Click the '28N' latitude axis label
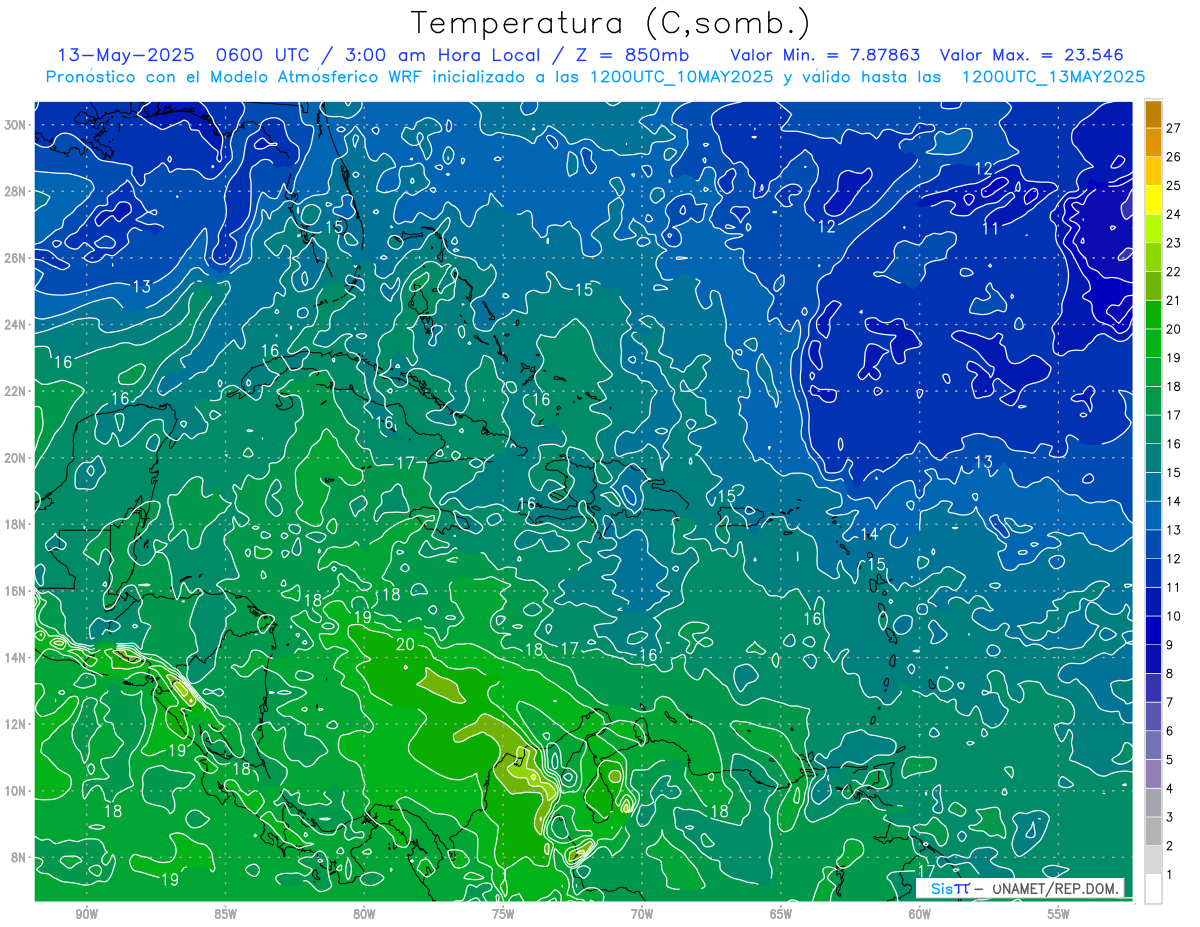This screenshot has height=927, width=1200. point(16,191)
